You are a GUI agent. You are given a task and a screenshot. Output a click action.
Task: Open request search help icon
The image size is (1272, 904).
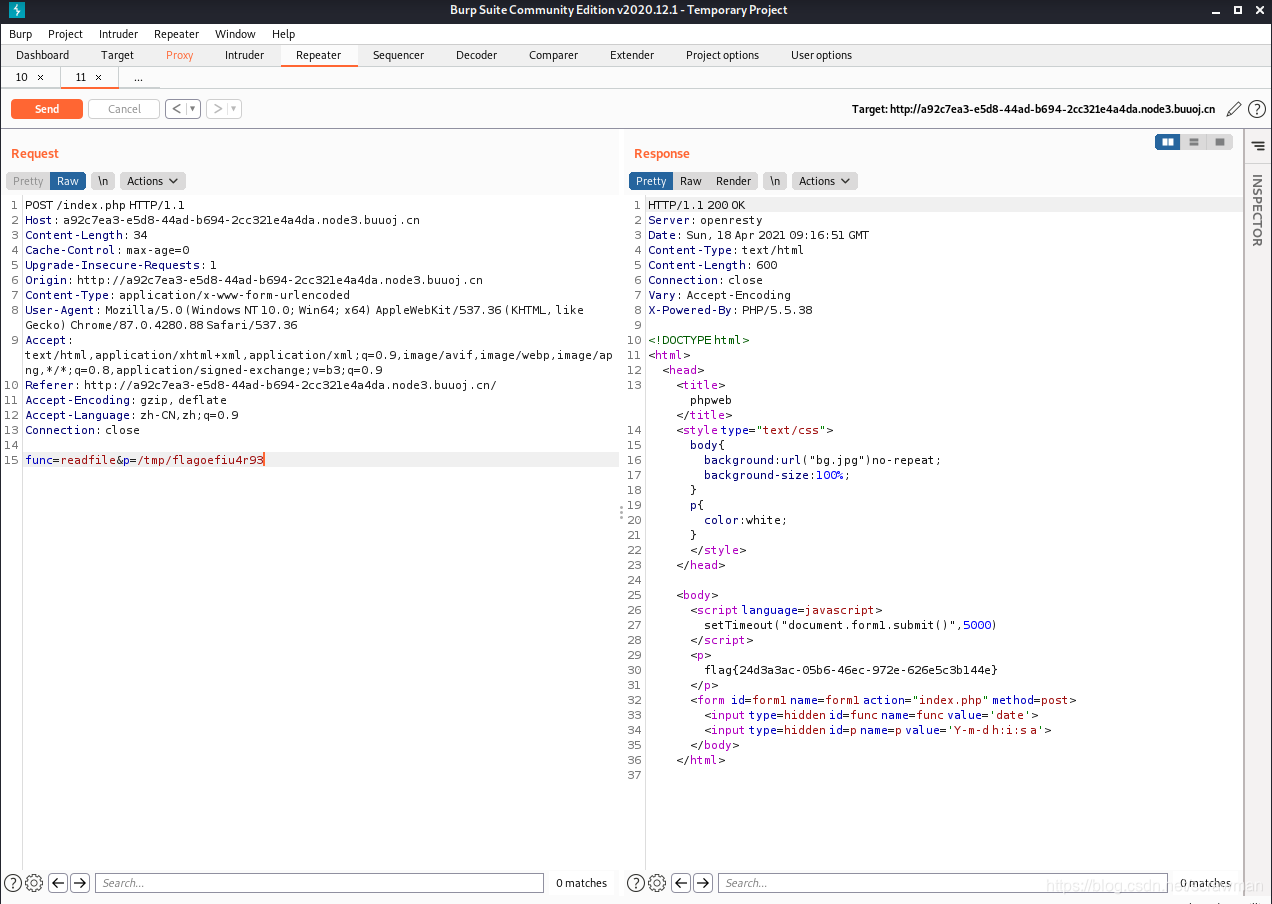[13, 883]
